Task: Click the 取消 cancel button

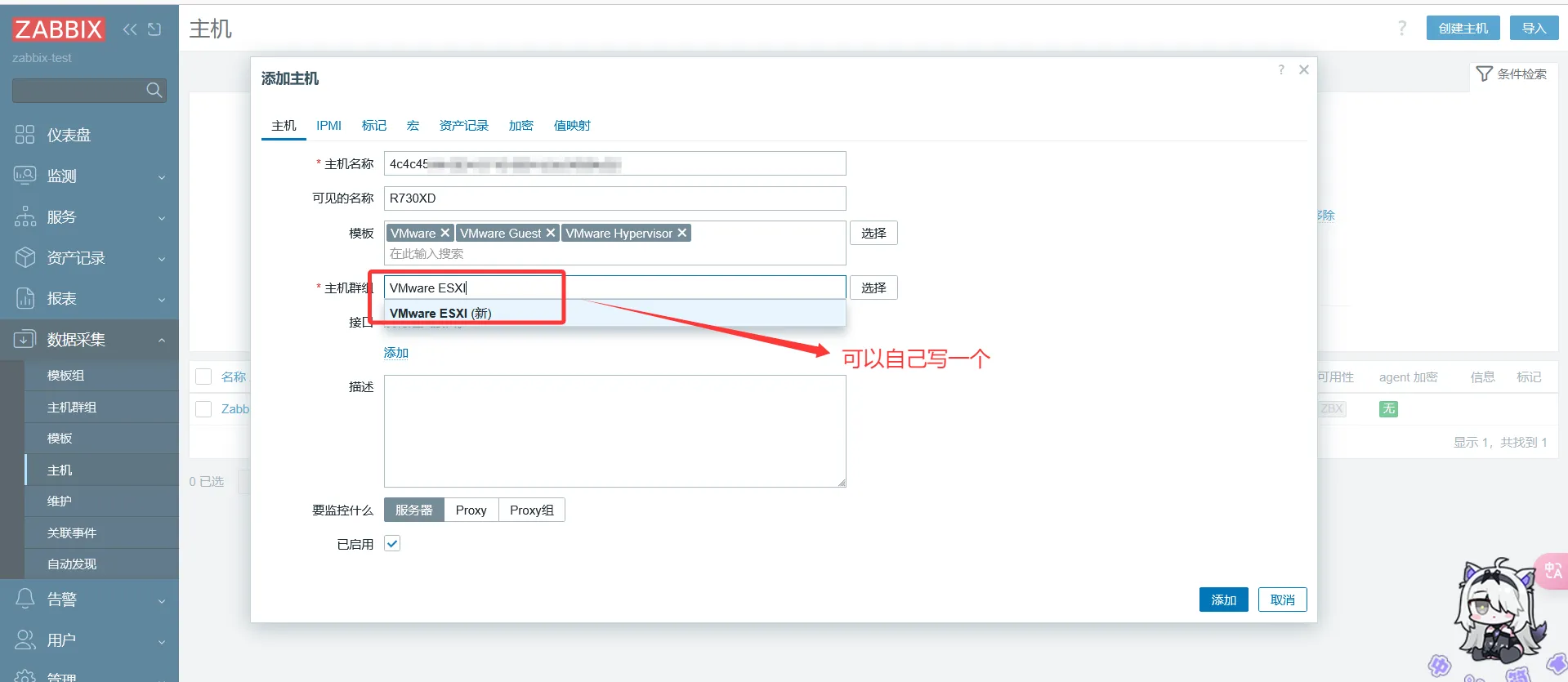Action: [x=1283, y=600]
